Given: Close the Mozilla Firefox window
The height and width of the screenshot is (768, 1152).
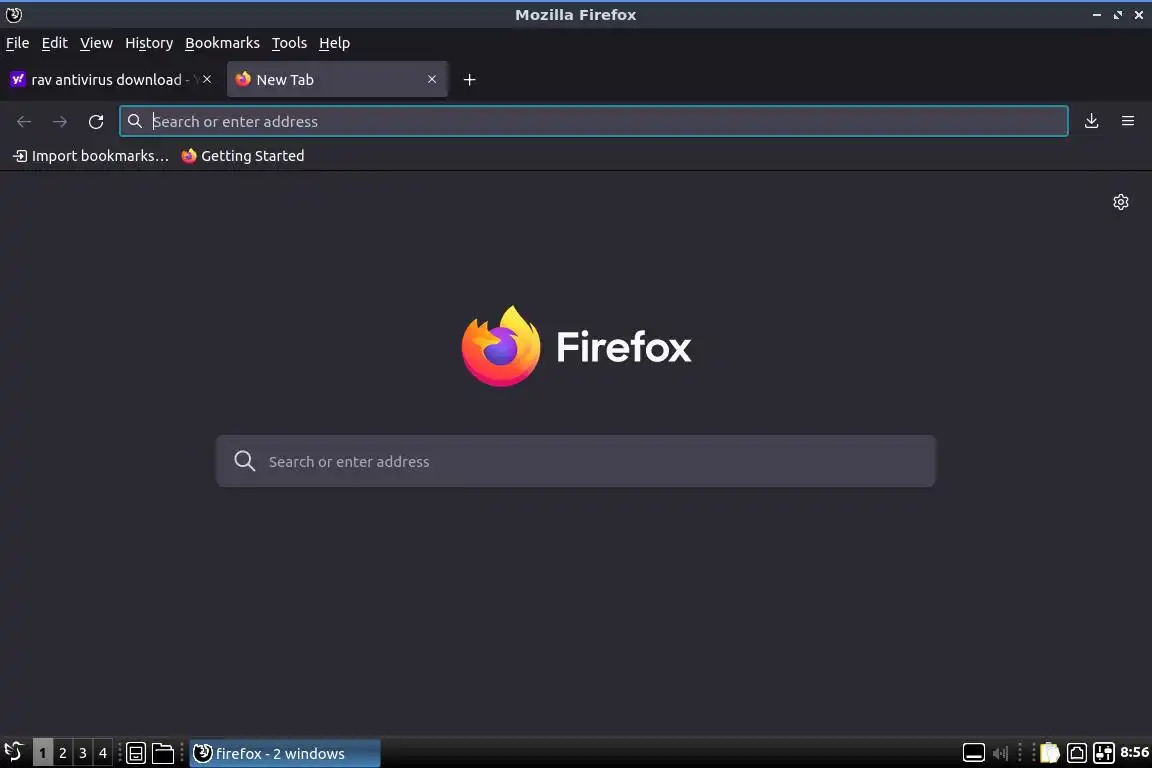Looking at the screenshot, I should [x=1139, y=15].
